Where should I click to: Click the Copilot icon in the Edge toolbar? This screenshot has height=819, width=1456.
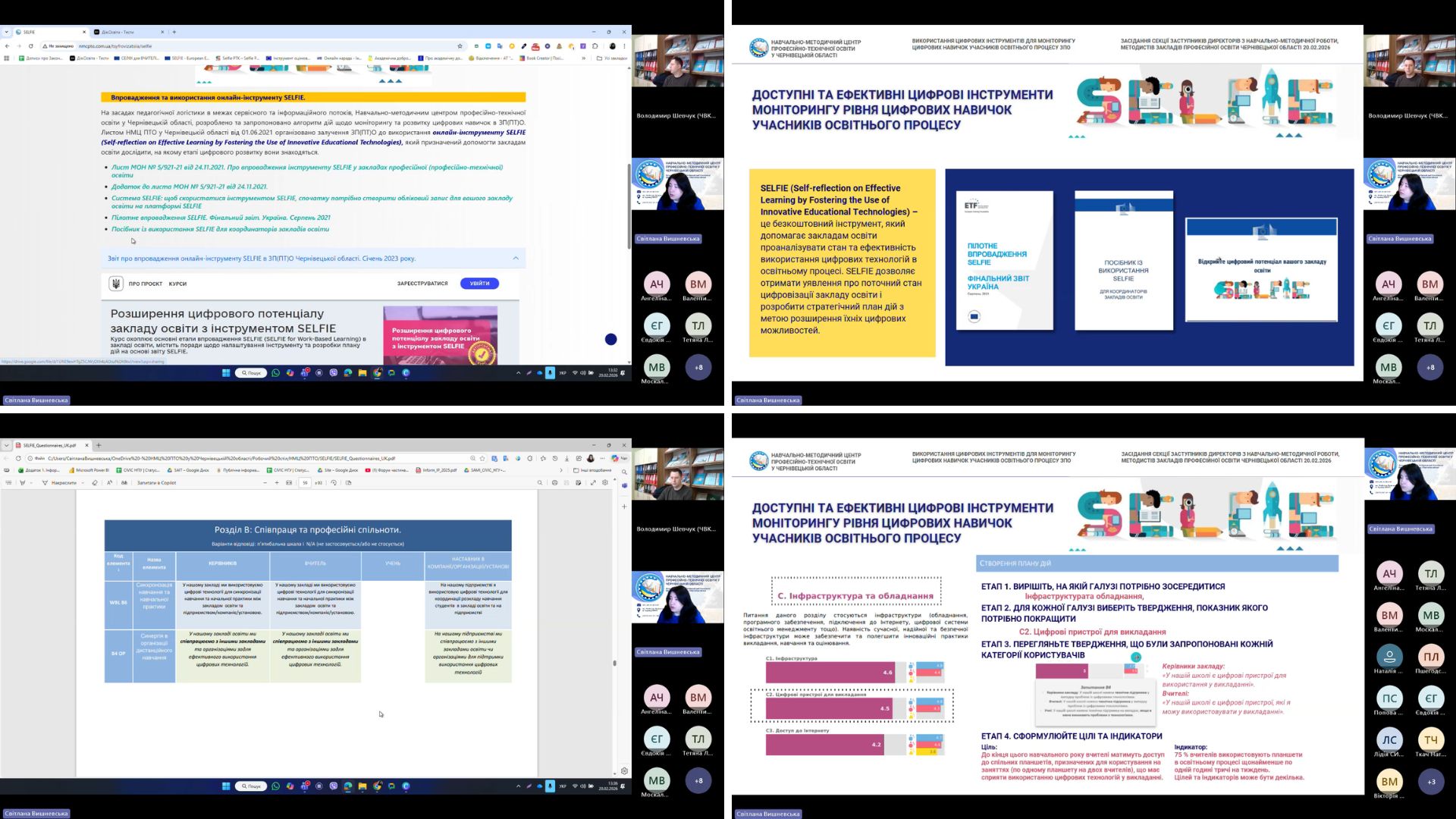(x=615, y=458)
